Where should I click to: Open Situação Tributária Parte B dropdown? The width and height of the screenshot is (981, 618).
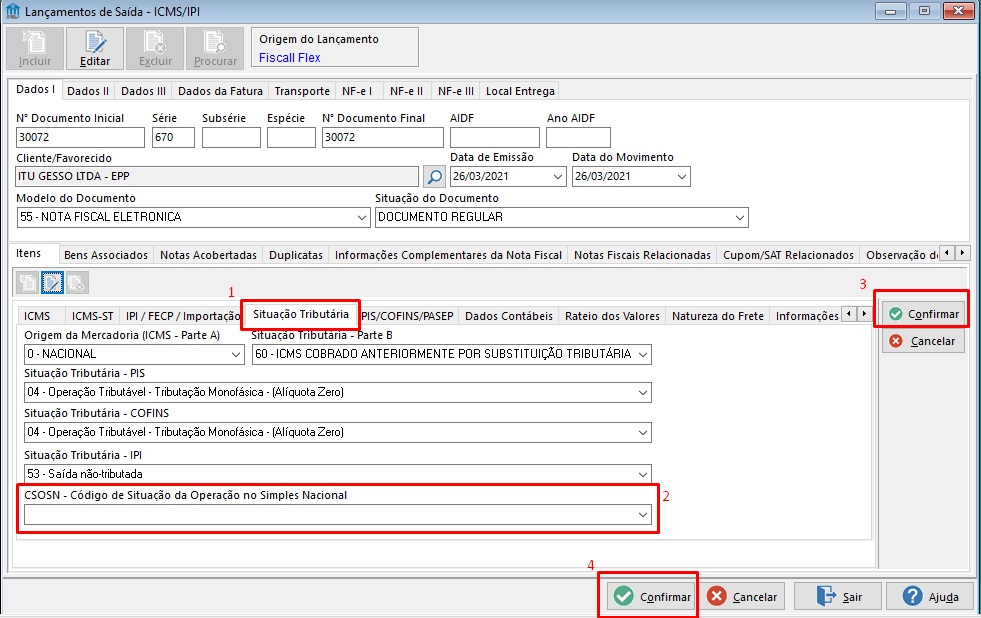[643, 355]
